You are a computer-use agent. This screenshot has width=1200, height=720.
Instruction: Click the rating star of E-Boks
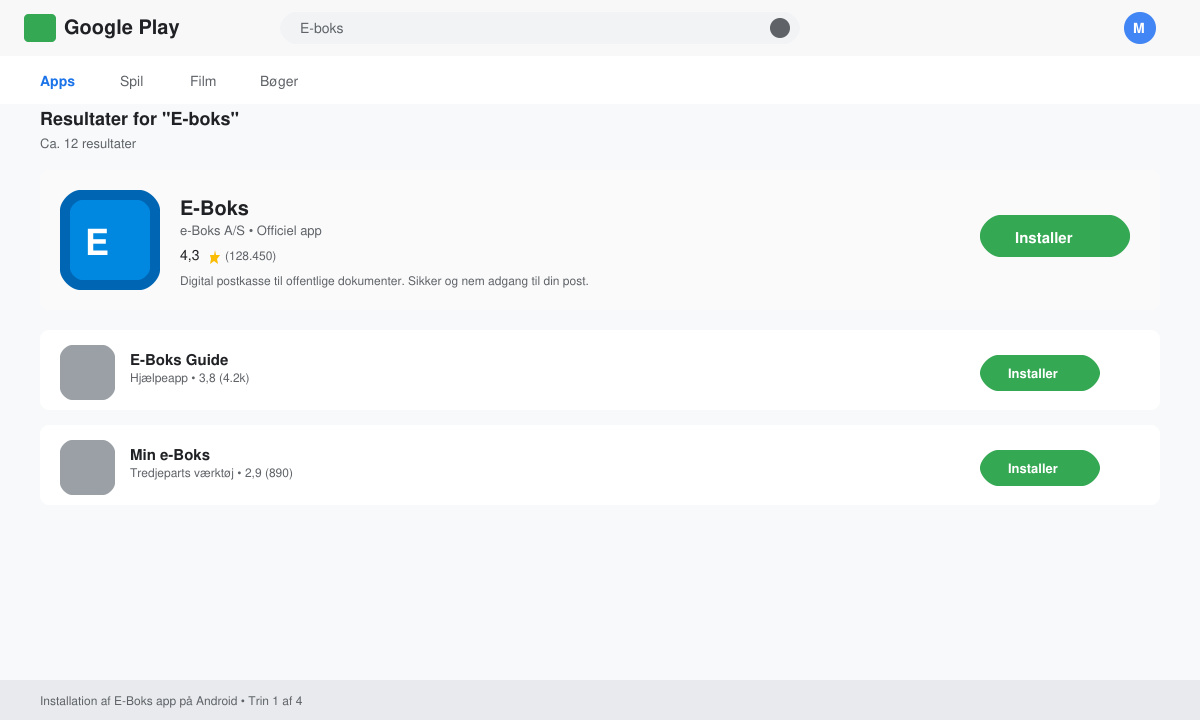[x=214, y=257]
